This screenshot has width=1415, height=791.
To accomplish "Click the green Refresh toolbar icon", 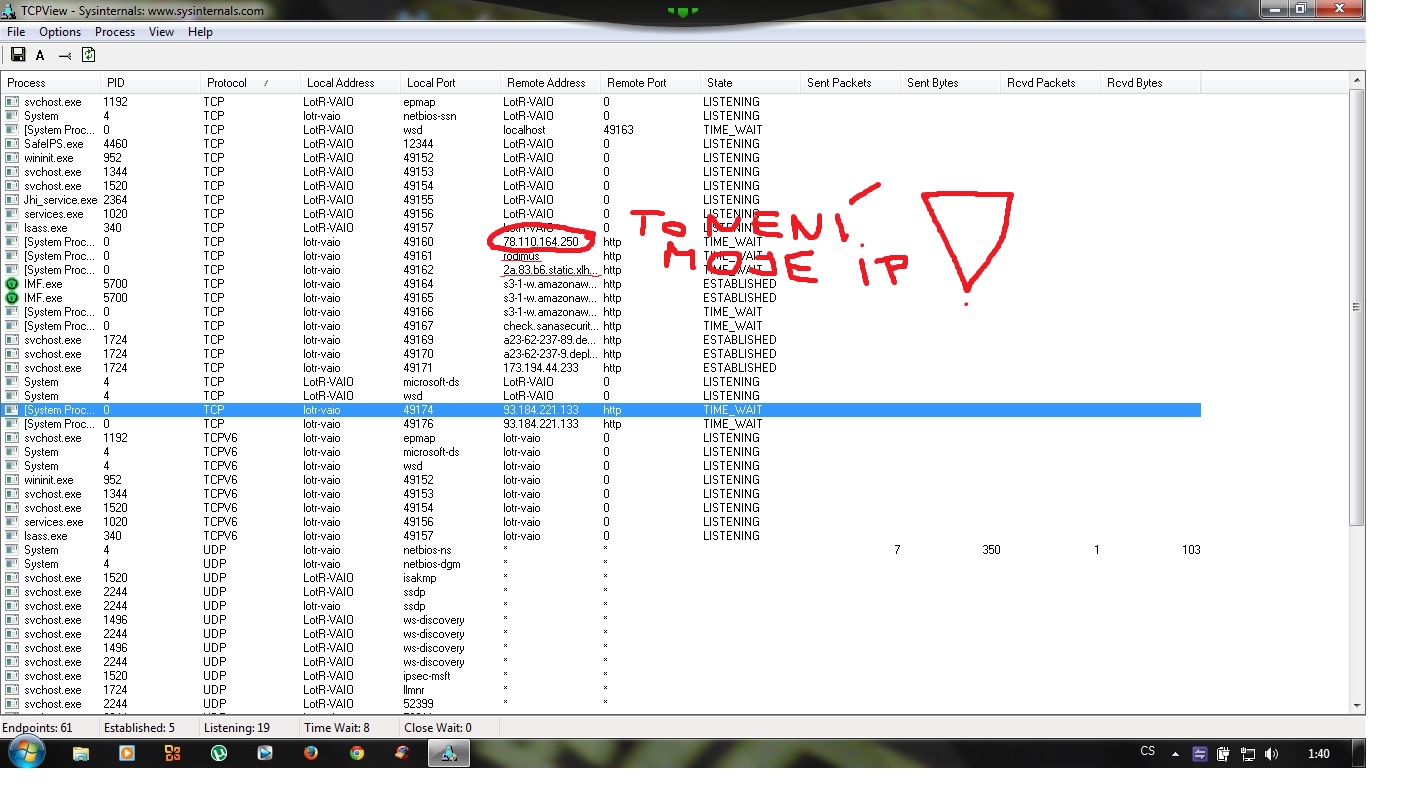I will tap(88, 55).
